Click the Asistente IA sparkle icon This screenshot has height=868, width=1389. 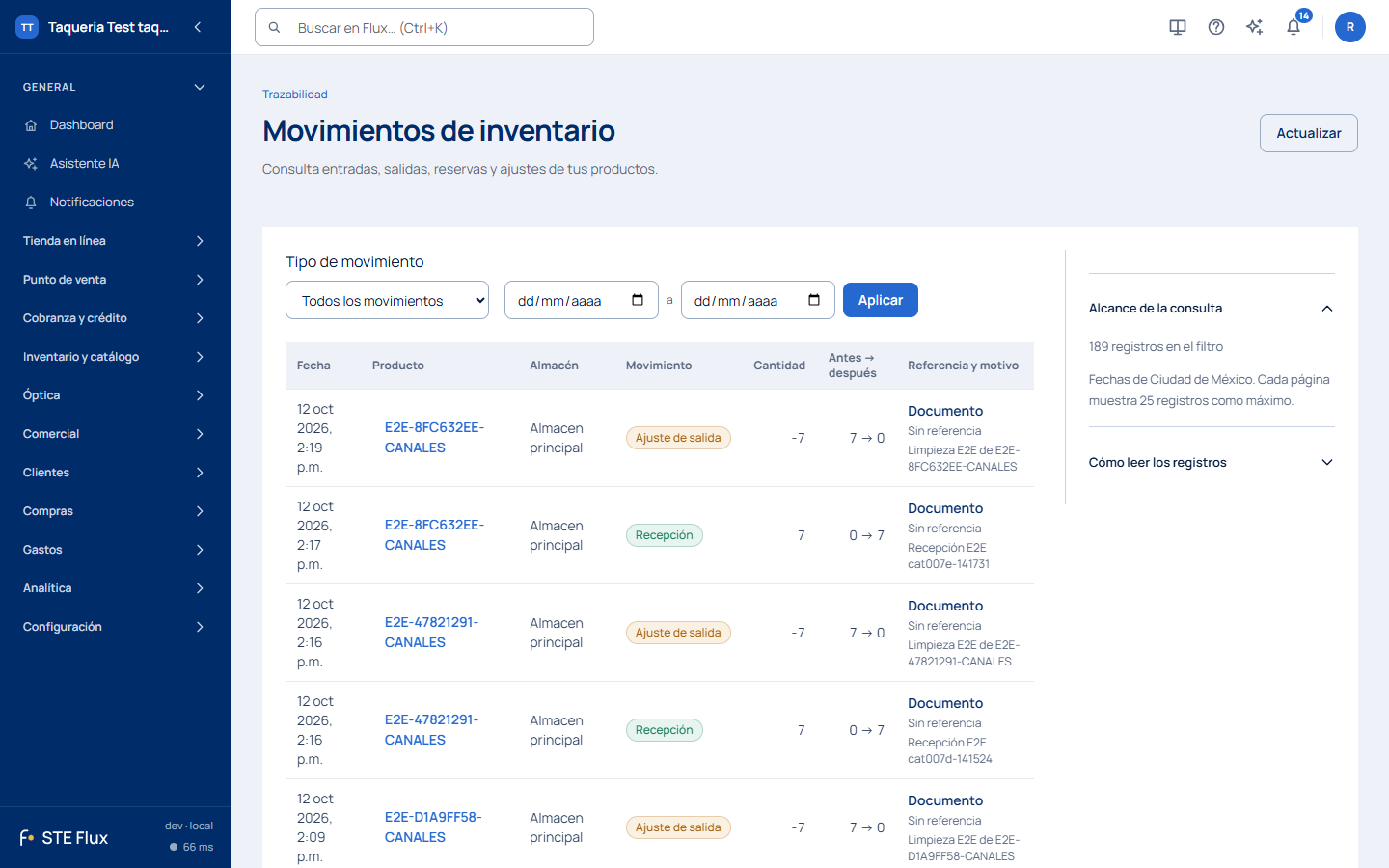click(31, 164)
